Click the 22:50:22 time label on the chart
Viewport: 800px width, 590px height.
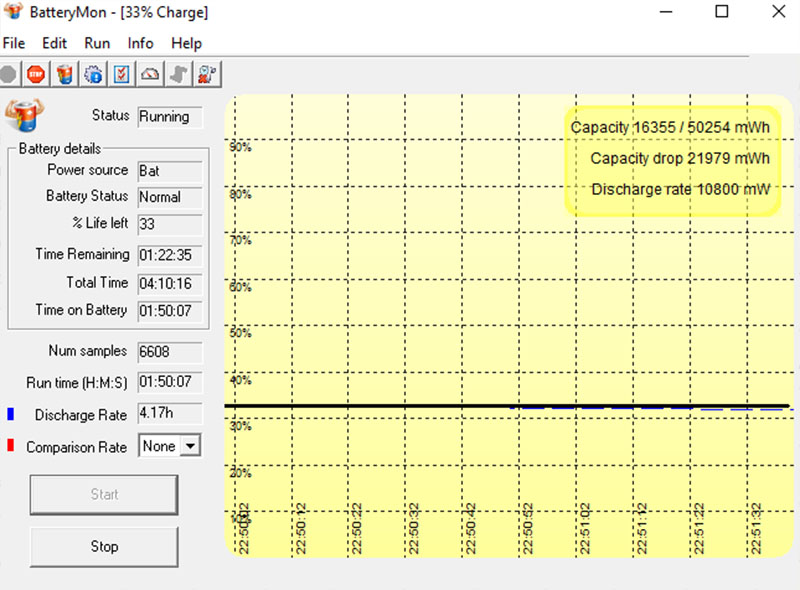[357, 529]
